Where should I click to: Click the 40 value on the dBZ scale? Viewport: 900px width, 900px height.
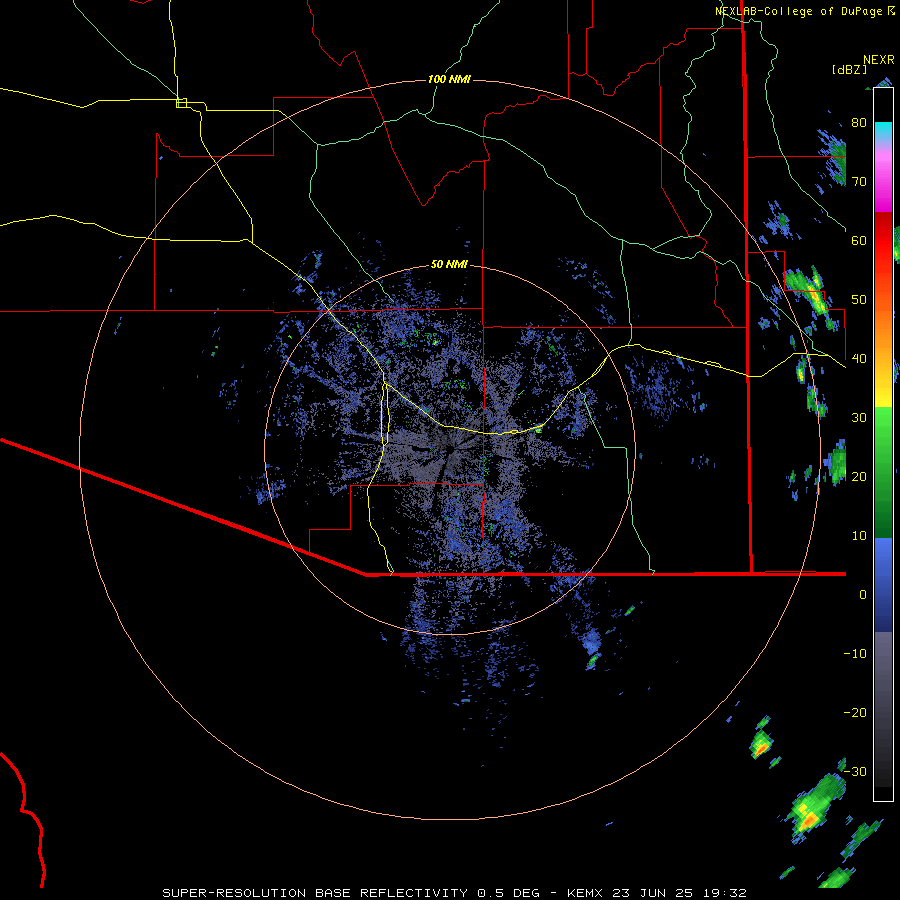pos(859,359)
